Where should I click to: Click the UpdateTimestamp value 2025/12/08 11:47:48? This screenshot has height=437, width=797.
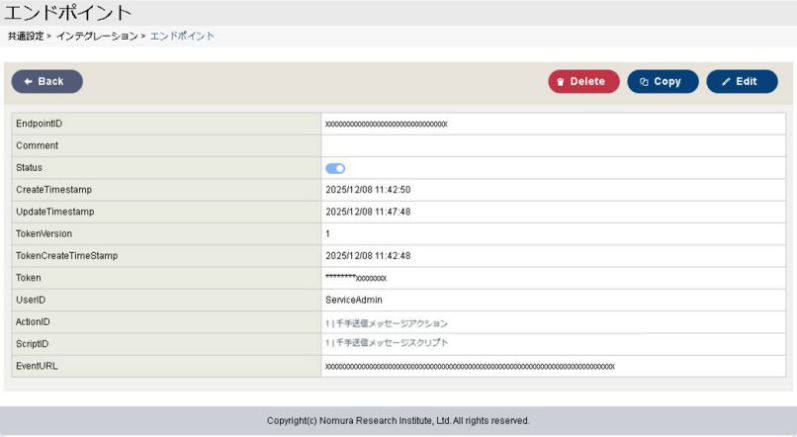pyautogui.click(x=368, y=212)
